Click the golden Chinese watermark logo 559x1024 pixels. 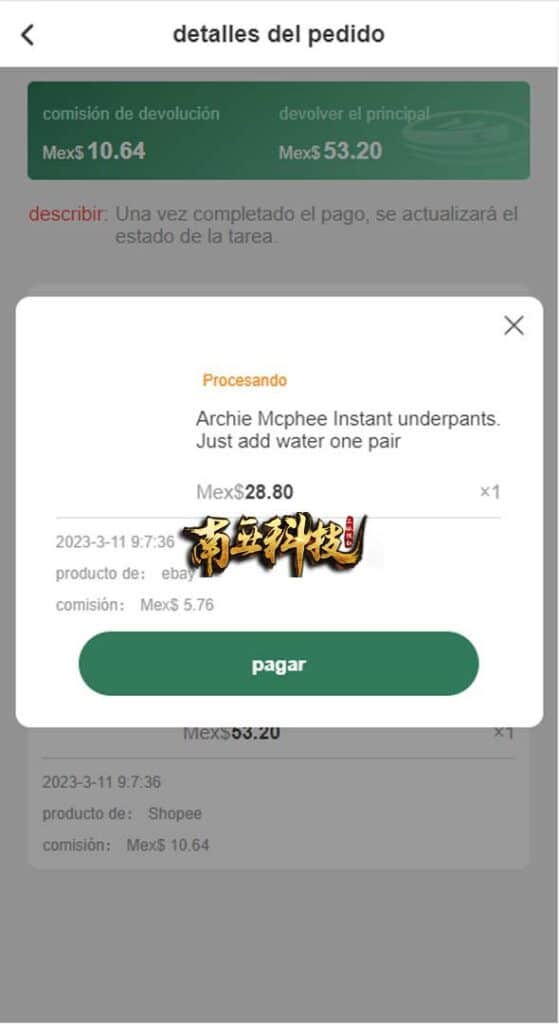(x=274, y=544)
